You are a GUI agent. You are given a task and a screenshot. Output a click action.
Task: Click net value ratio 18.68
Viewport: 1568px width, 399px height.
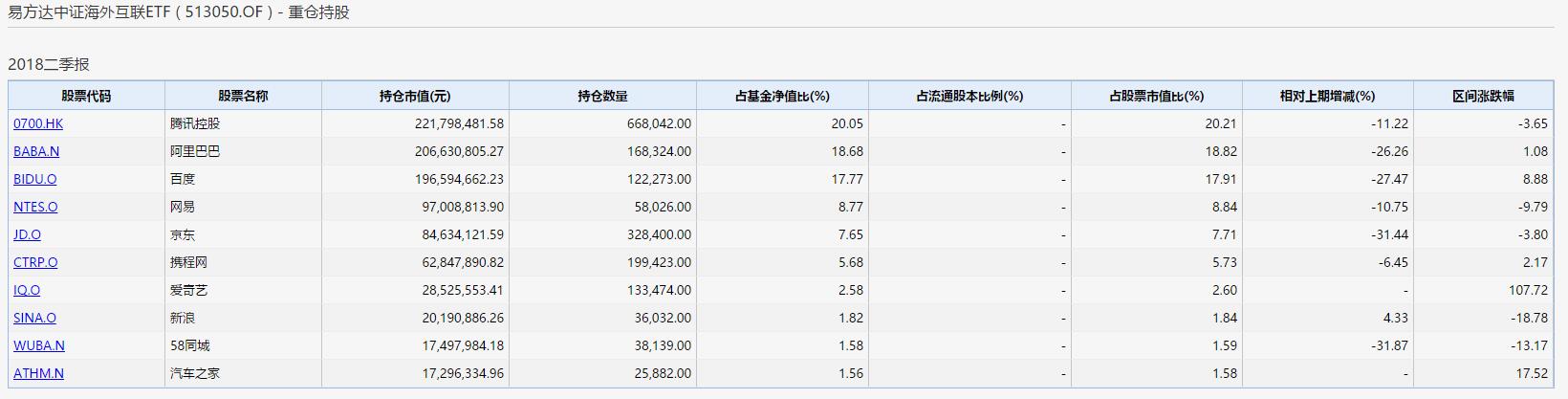(x=848, y=151)
